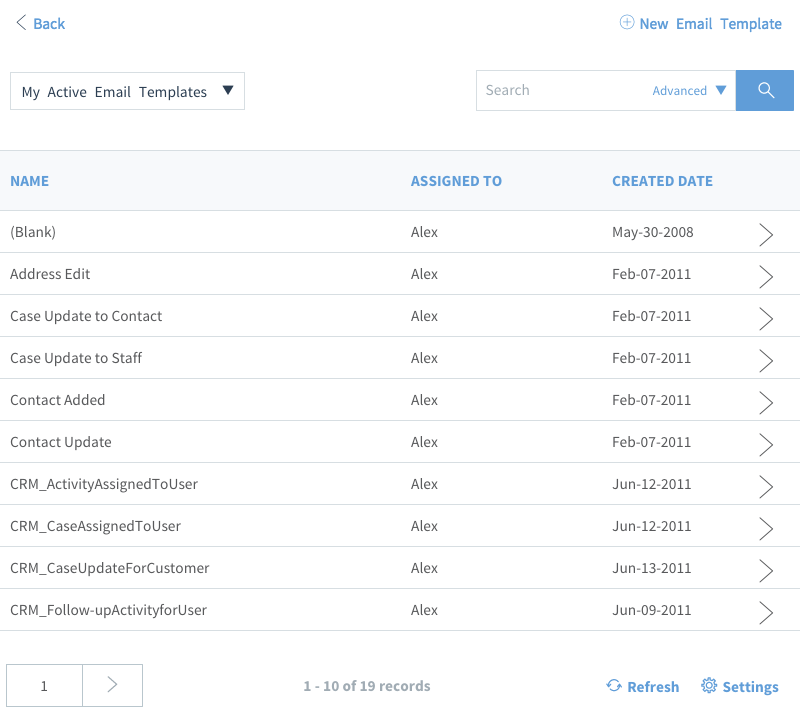Sort by the ASSIGNED TO column header
800x714 pixels.
point(456,181)
